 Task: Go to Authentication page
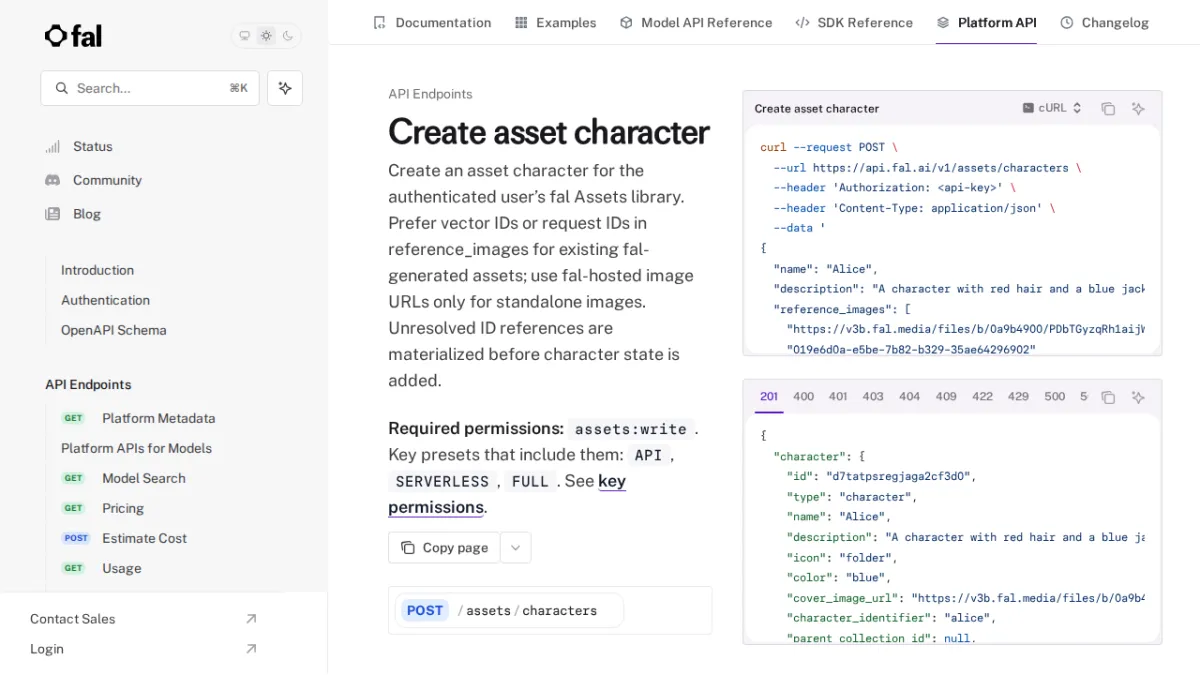(x=105, y=300)
